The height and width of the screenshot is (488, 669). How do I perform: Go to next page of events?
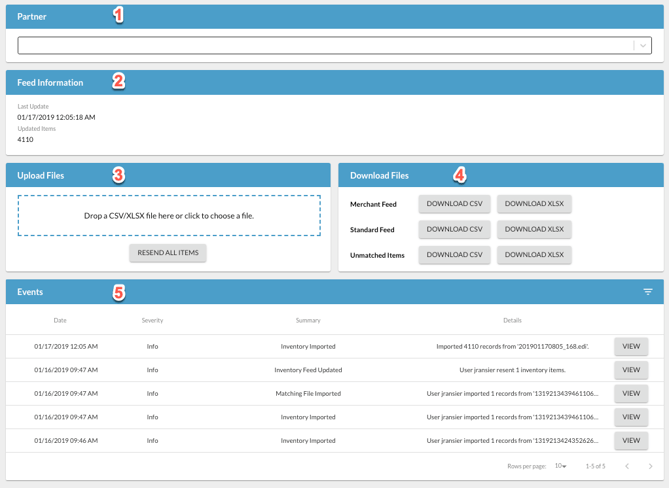650,466
